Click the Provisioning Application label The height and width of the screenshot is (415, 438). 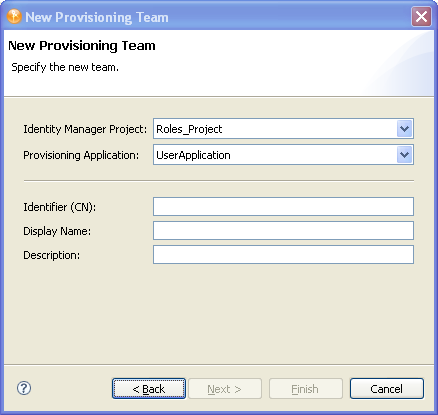coord(81,155)
